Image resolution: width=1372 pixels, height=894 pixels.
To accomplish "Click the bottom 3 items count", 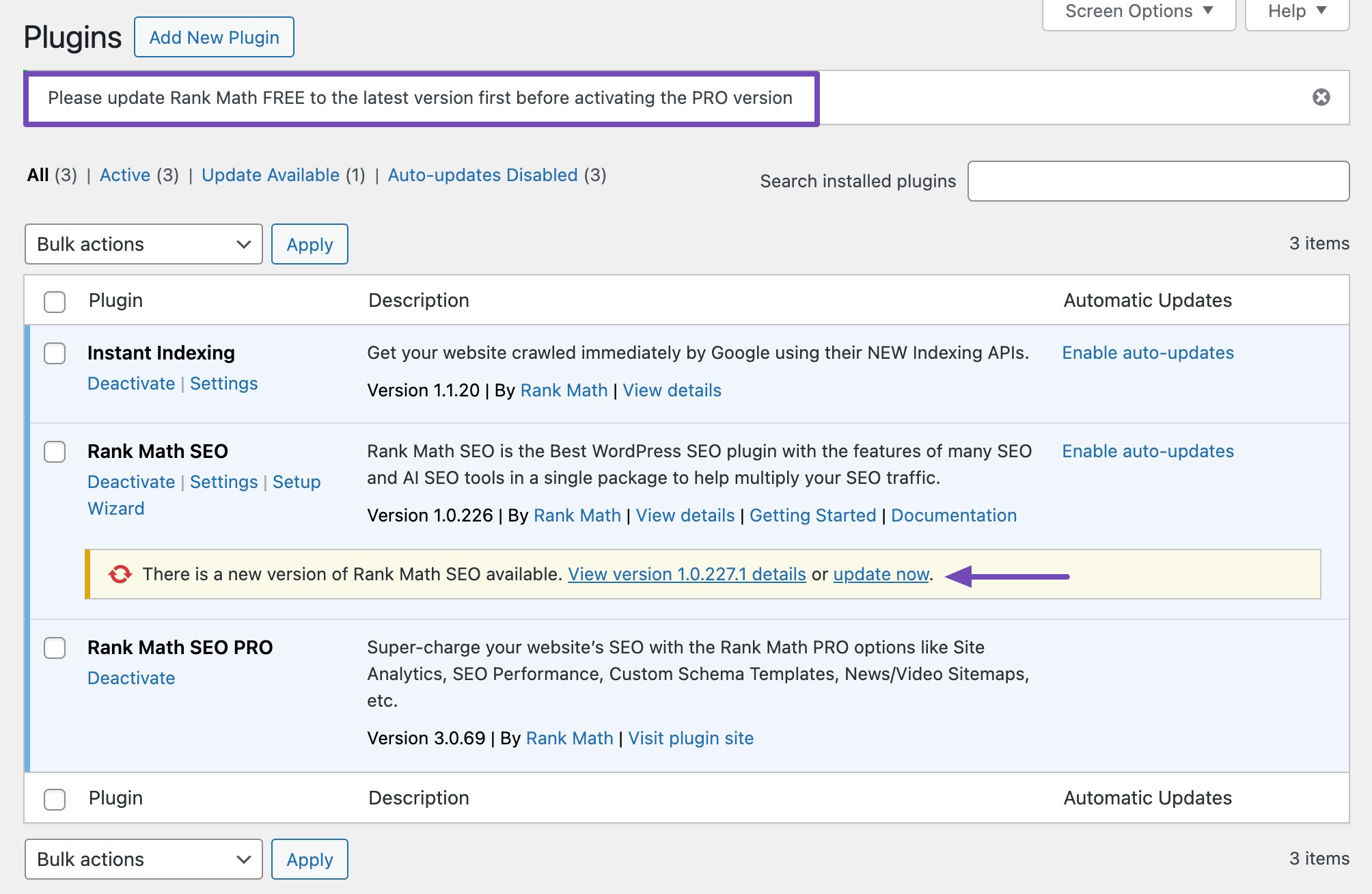I will (1319, 858).
